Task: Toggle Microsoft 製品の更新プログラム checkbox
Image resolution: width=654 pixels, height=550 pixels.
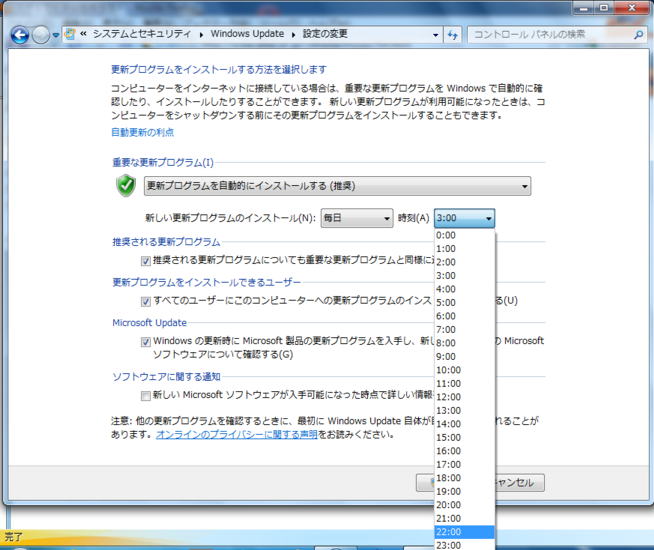Action: coord(146,342)
